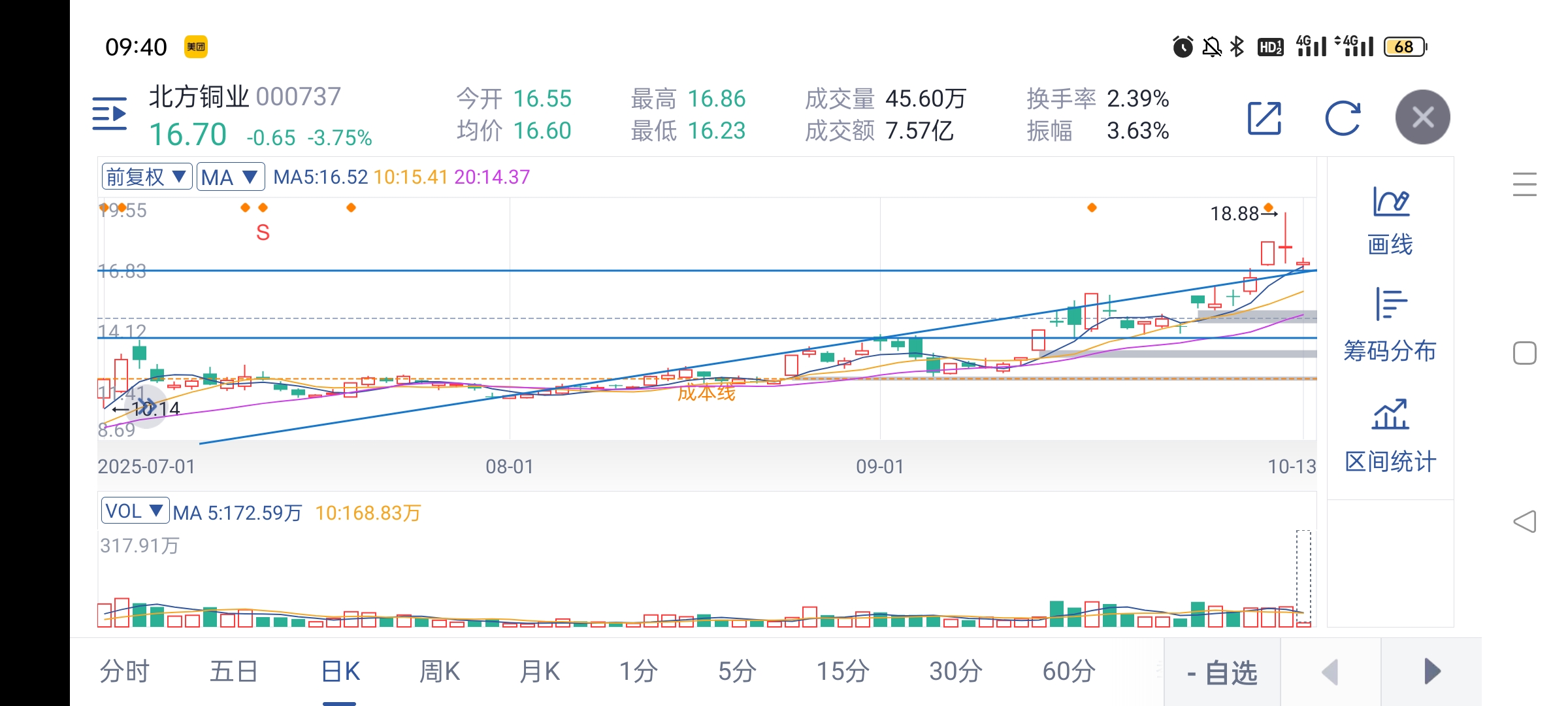Go to previous stock with left arrow
The width and height of the screenshot is (1568, 706).
click(x=1330, y=672)
